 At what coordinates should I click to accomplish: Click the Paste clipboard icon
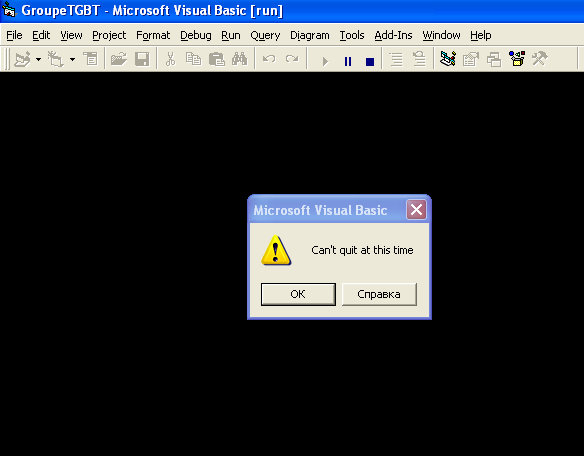[x=216, y=59]
